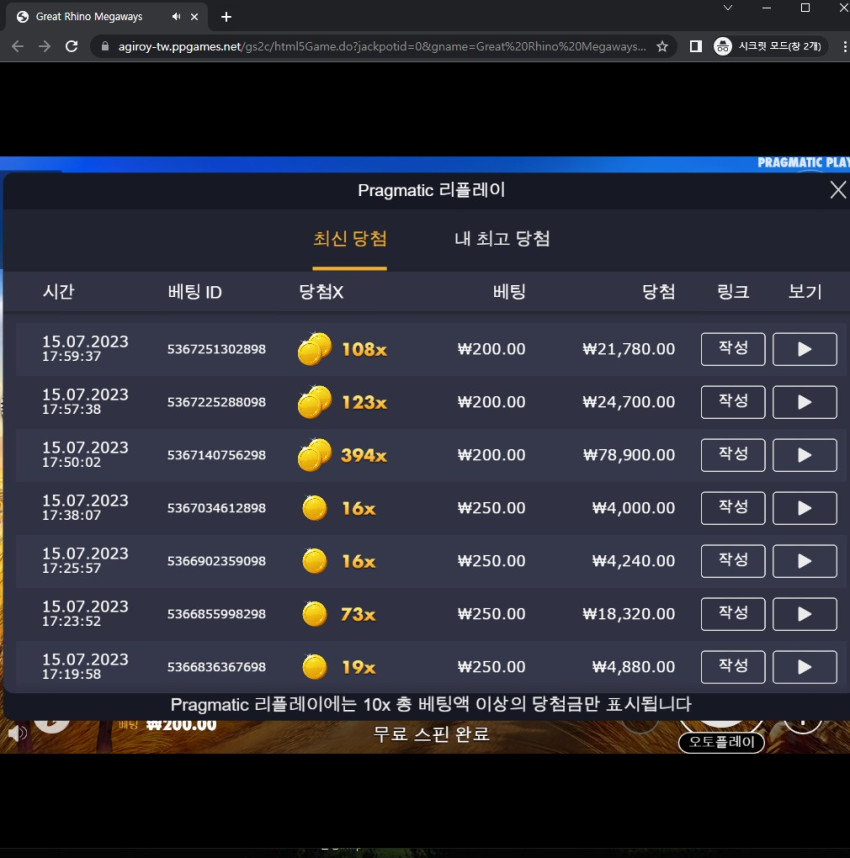Play replay for the 394x win
Image resolution: width=850 pixels, height=858 pixels.
coord(804,455)
